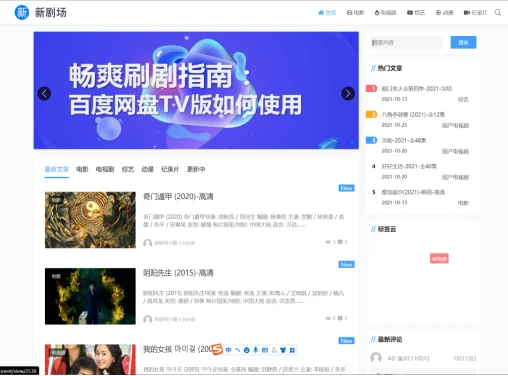Click the blue 搜索 button
The height and width of the screenshot is (376, 508).
click(463, 42)
